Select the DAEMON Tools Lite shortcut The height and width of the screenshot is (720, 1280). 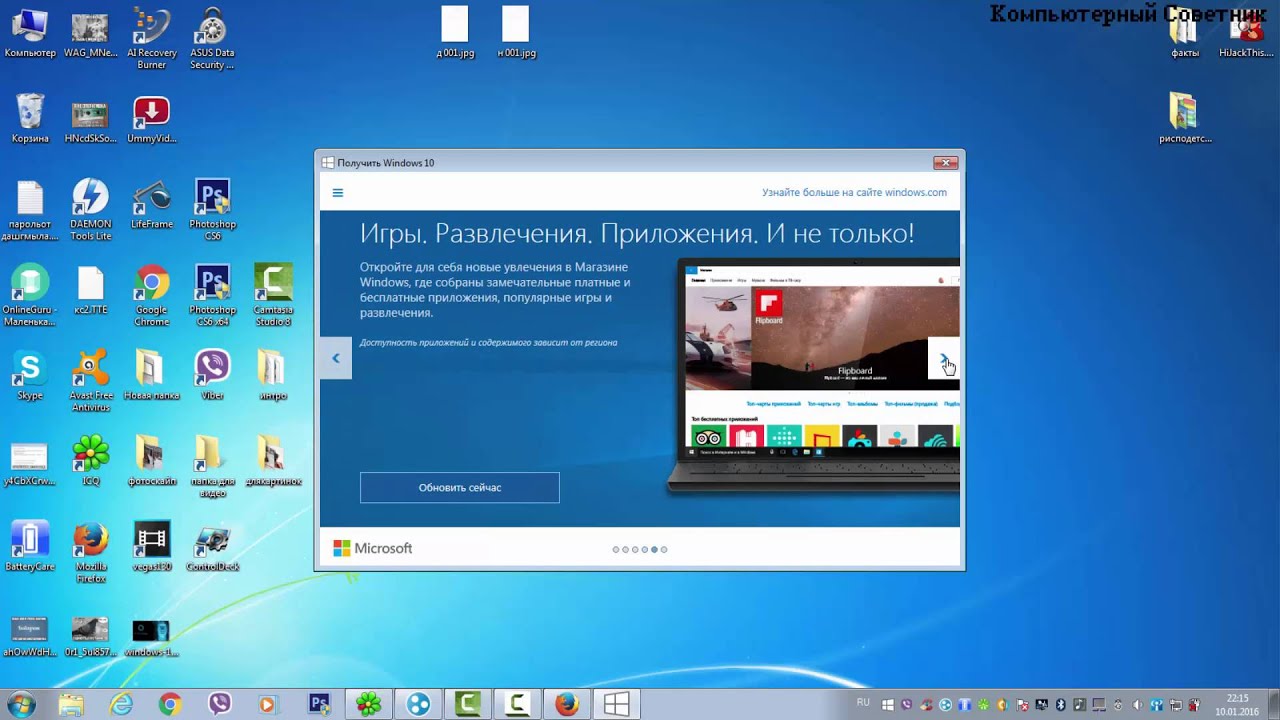91,210
